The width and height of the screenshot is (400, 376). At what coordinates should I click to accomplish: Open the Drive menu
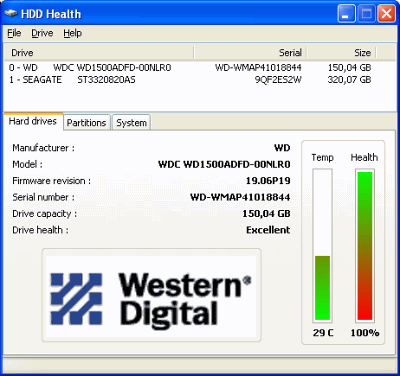[x=42, y=33]
